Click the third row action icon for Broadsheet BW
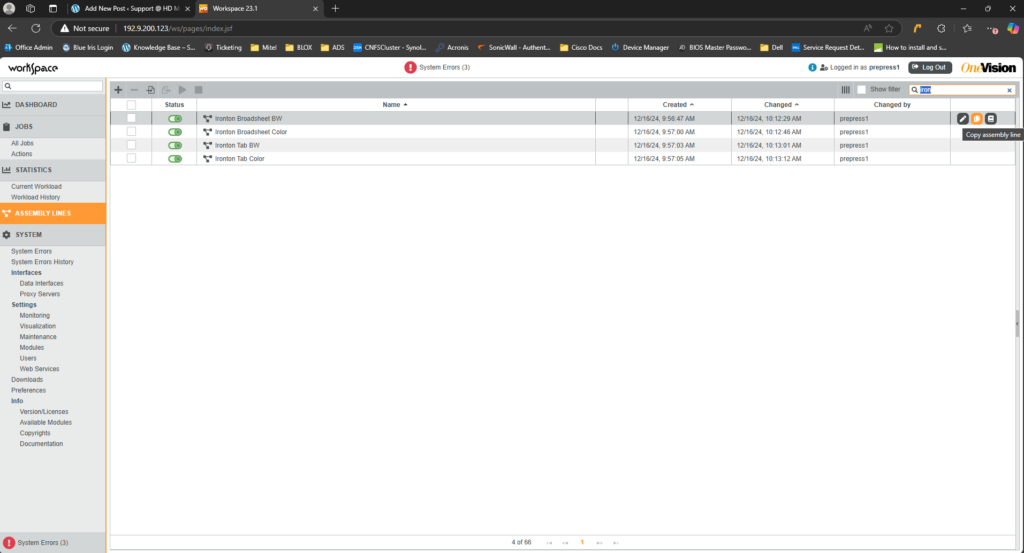 991,119
